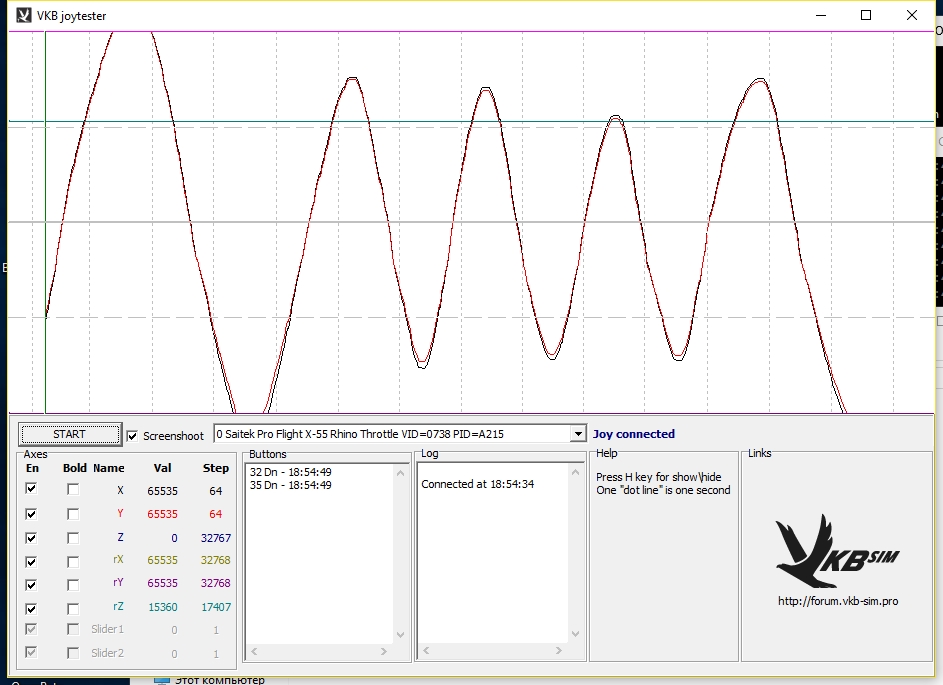Viewport: 943px width, 685px height.
Task: Select the '35 Dn - 18:54:49' button entry
Action: coord(290,485)
